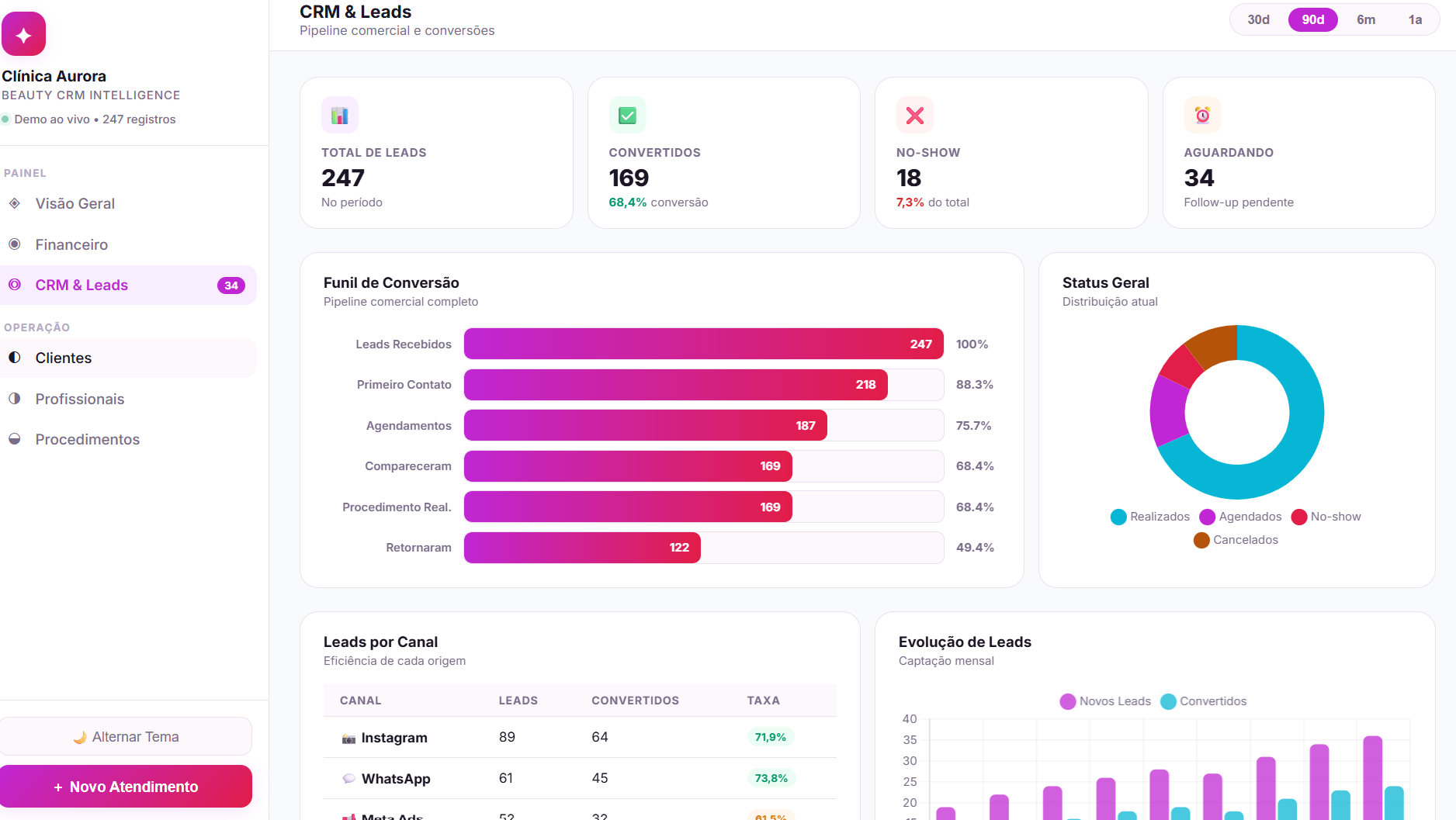Click the Total de Leads value 247
This screenshot has height=820, width=1456.
tap(343, 178)
